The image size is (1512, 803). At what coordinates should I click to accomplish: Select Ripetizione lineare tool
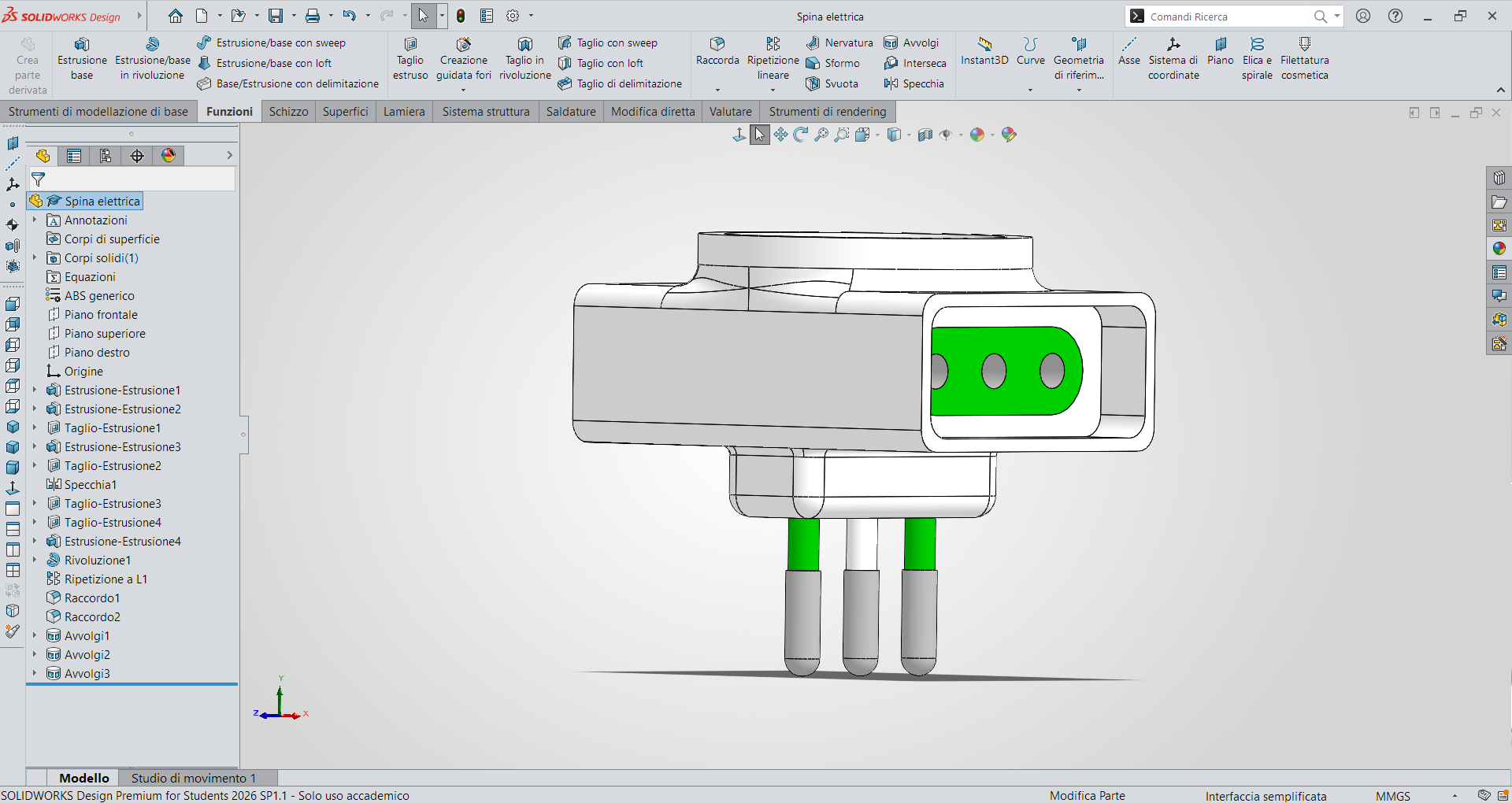(x=773, y=59)
